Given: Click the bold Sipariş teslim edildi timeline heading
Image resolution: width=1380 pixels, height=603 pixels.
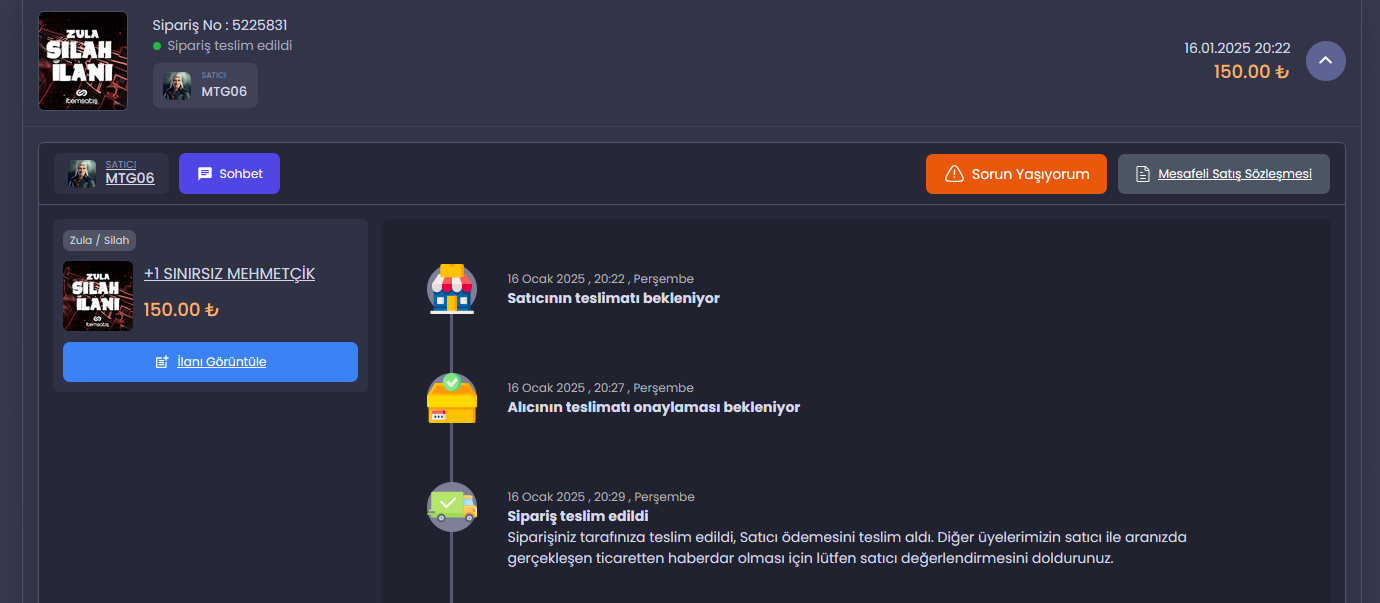Looking at the screenshot, I should [578, 516].
